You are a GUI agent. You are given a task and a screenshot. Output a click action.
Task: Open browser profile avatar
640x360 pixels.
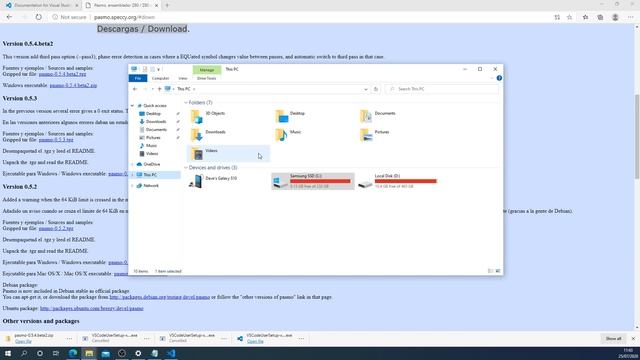pyautogui.click(x=615, y=17)
